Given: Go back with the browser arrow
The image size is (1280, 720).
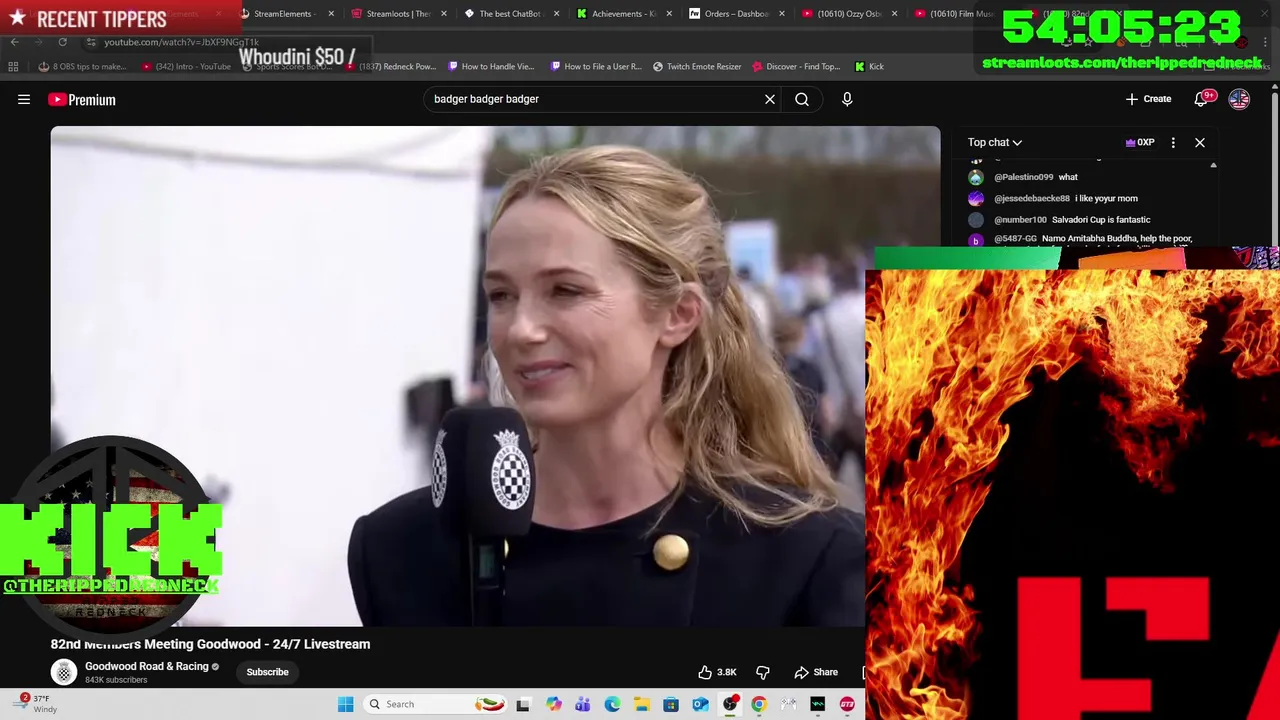Looking at the screenshot, I should pyautogui.click(x=14, y=42).
